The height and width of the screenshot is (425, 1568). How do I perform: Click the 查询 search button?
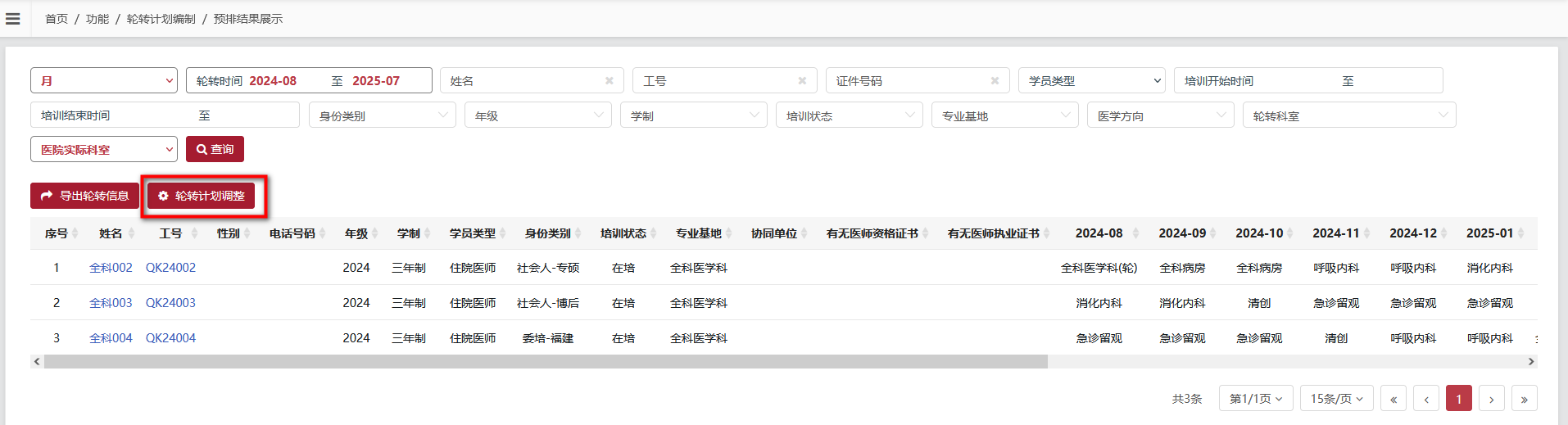[215, 149]
